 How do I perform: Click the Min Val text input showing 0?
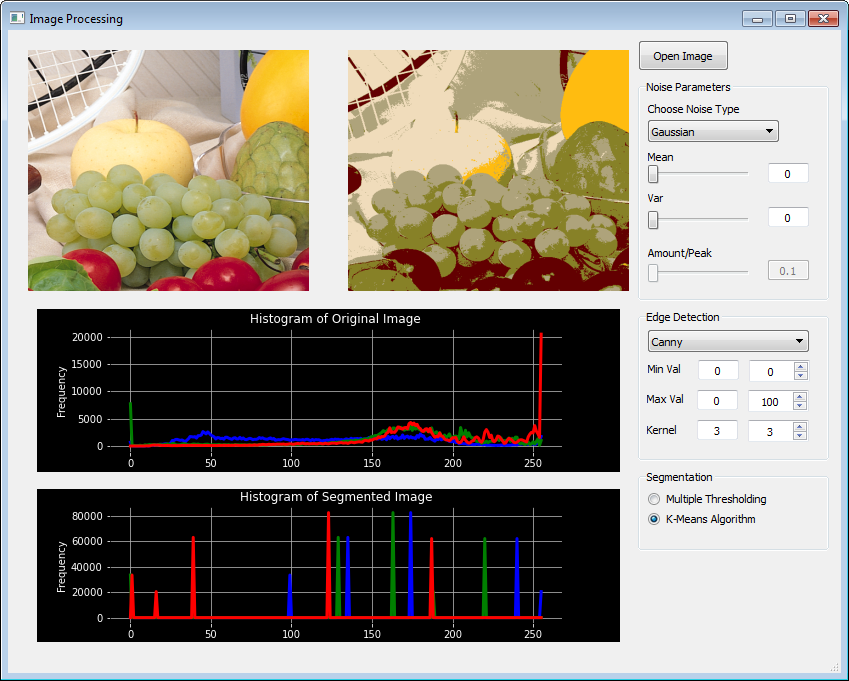click(716, 370)
